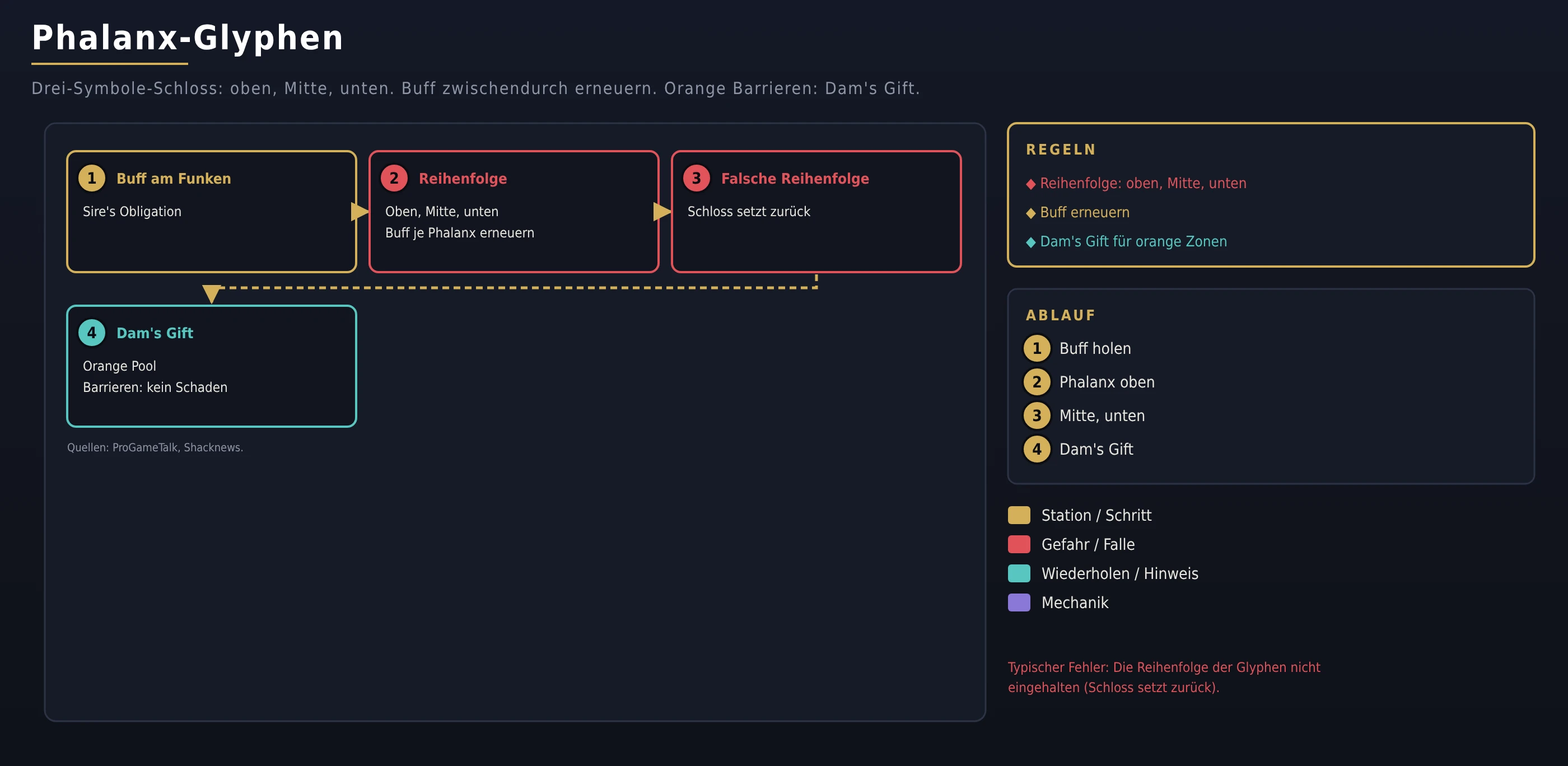Select the Buff am Funken card title
This screenshot has height=766, width=1568.
[x=174, y=178]
